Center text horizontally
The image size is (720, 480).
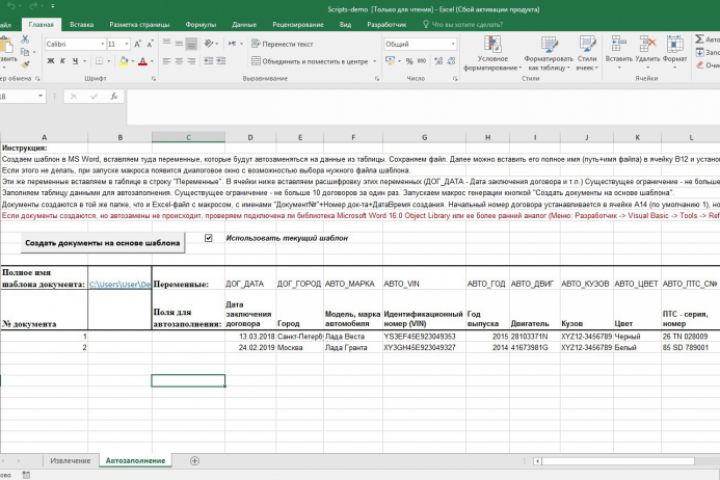tap(179, 61)
